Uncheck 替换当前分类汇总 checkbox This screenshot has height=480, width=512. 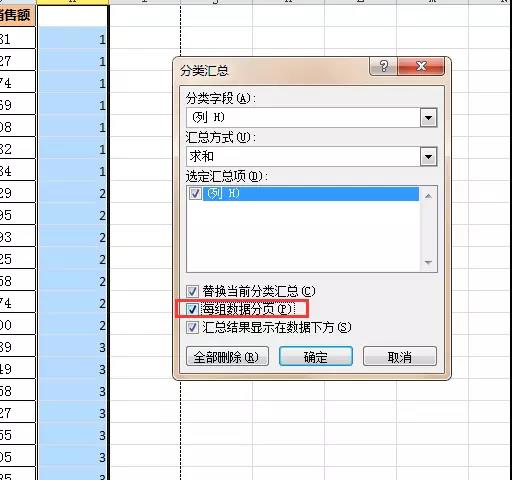pyautogui.click(x=192, y=291)
